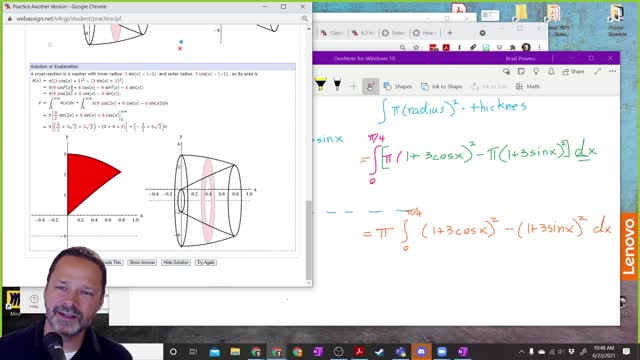Screen dimensions: 640x360
Task: Click the Show Answer button
Action: click(142, 262)
